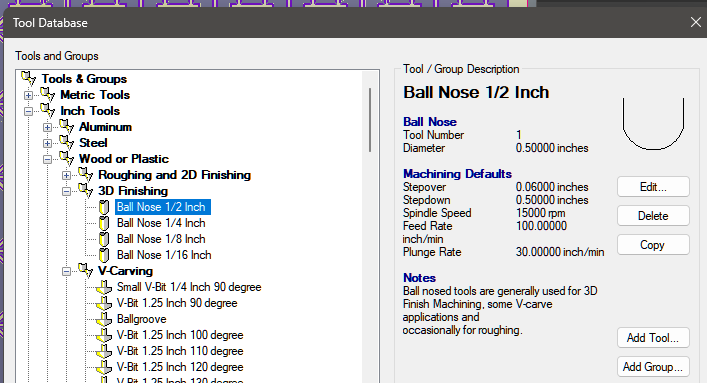Click the Roughing and 2D Finishing group icon

85,175
